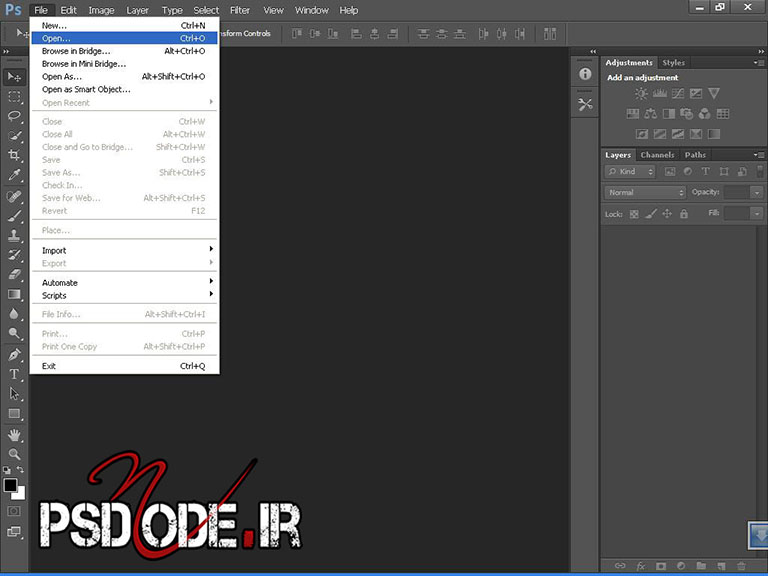768x576 pixels.
Task: Add a Levels adjustment
Action: pyautogui.click(x=660, y=94)
